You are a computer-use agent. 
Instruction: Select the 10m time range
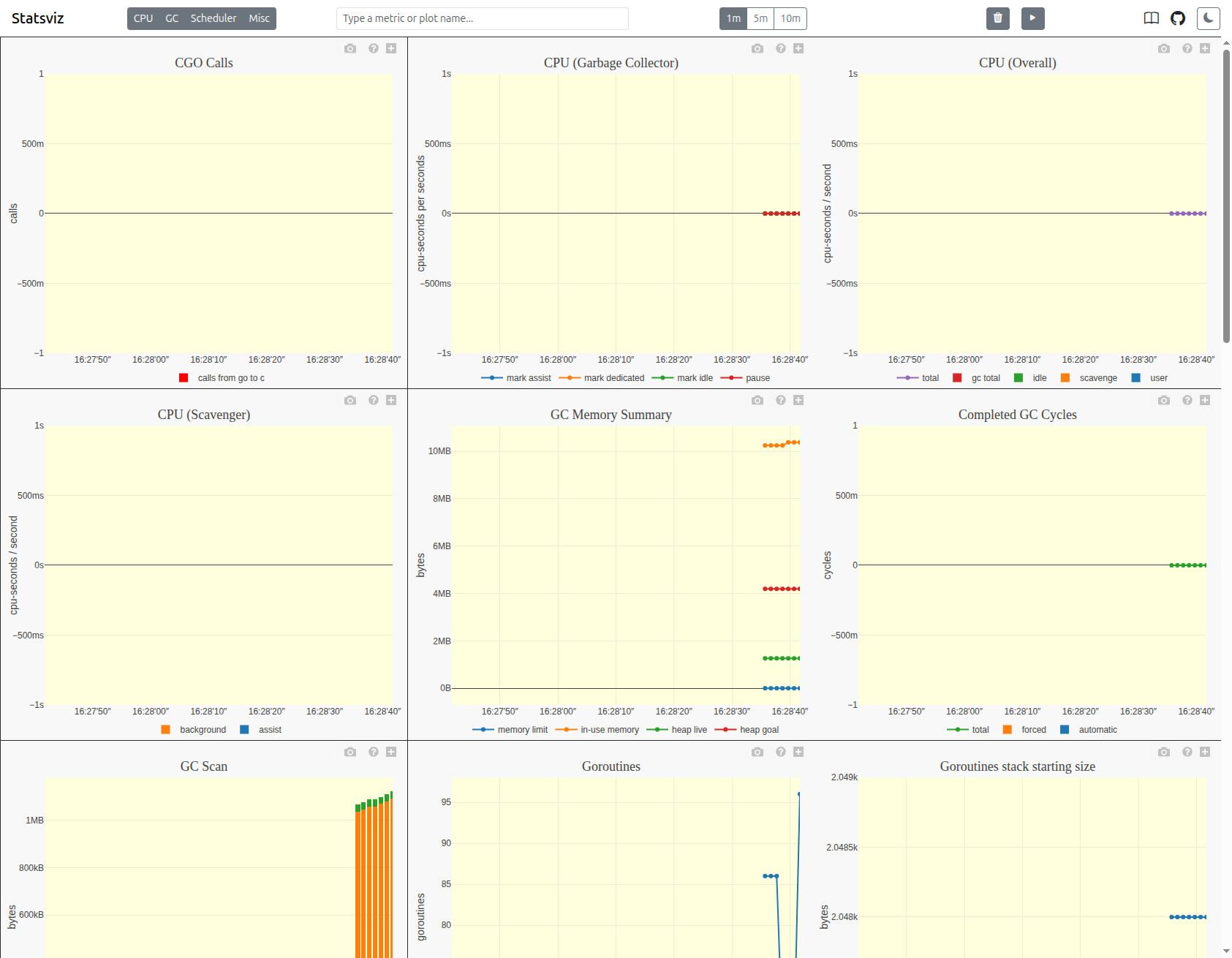tap(790, 18)
